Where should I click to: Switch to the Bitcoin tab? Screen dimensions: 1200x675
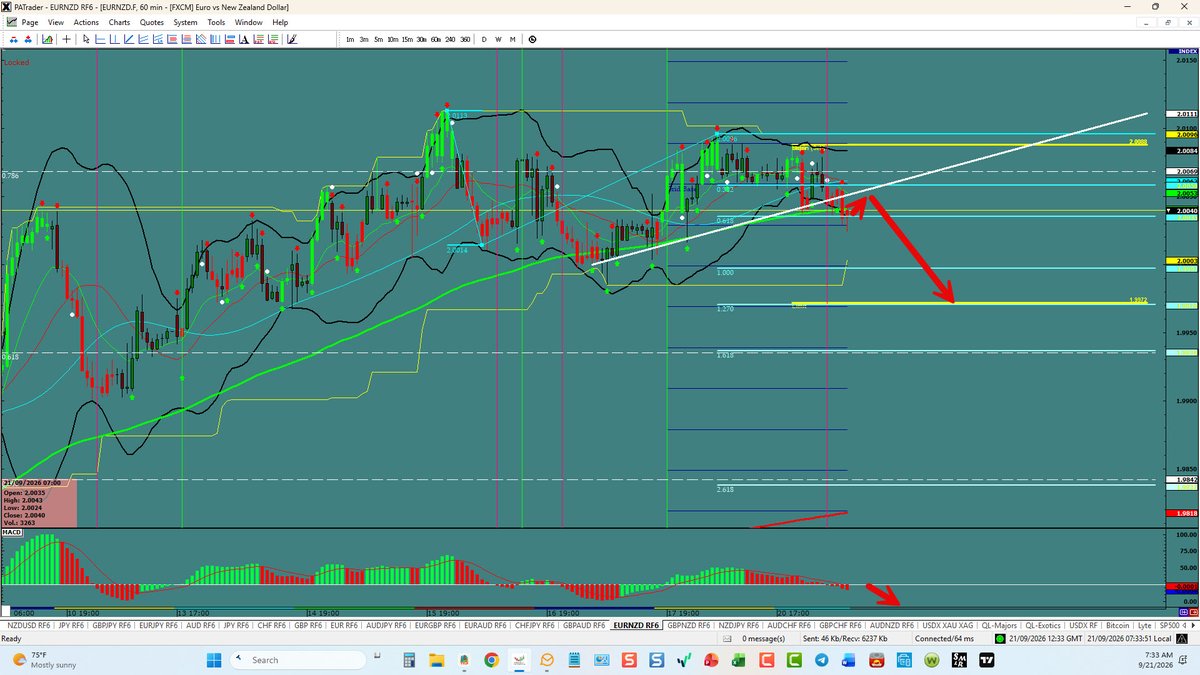1116,625
